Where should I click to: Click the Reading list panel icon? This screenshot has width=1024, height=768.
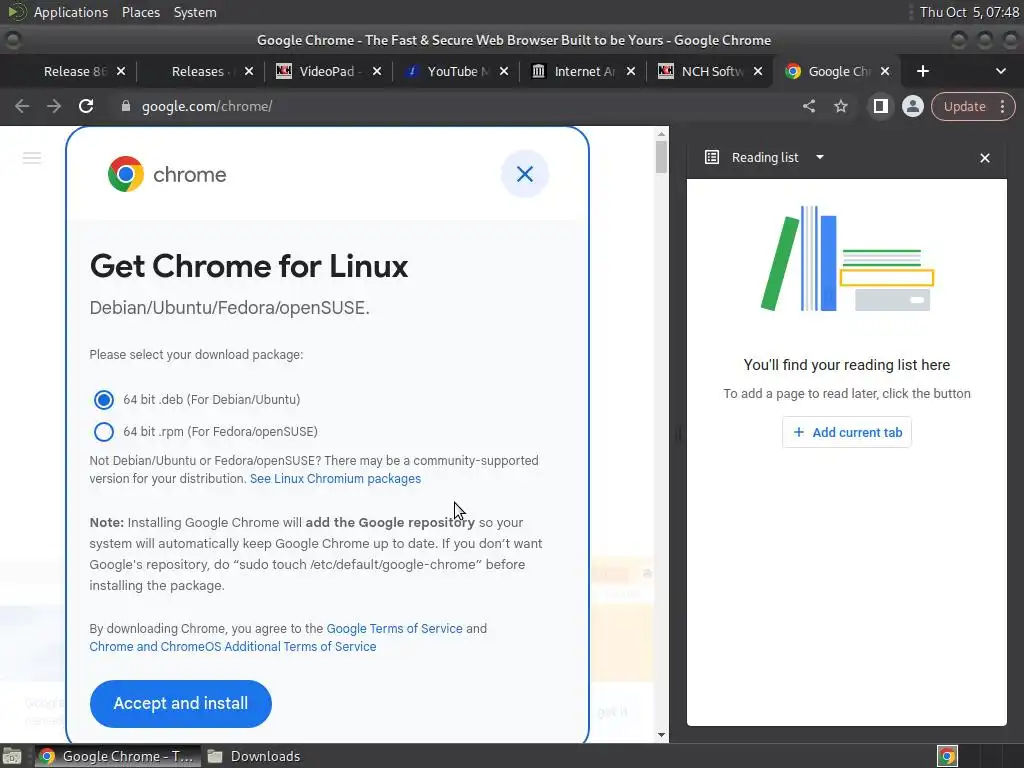(x=712, y=157)
